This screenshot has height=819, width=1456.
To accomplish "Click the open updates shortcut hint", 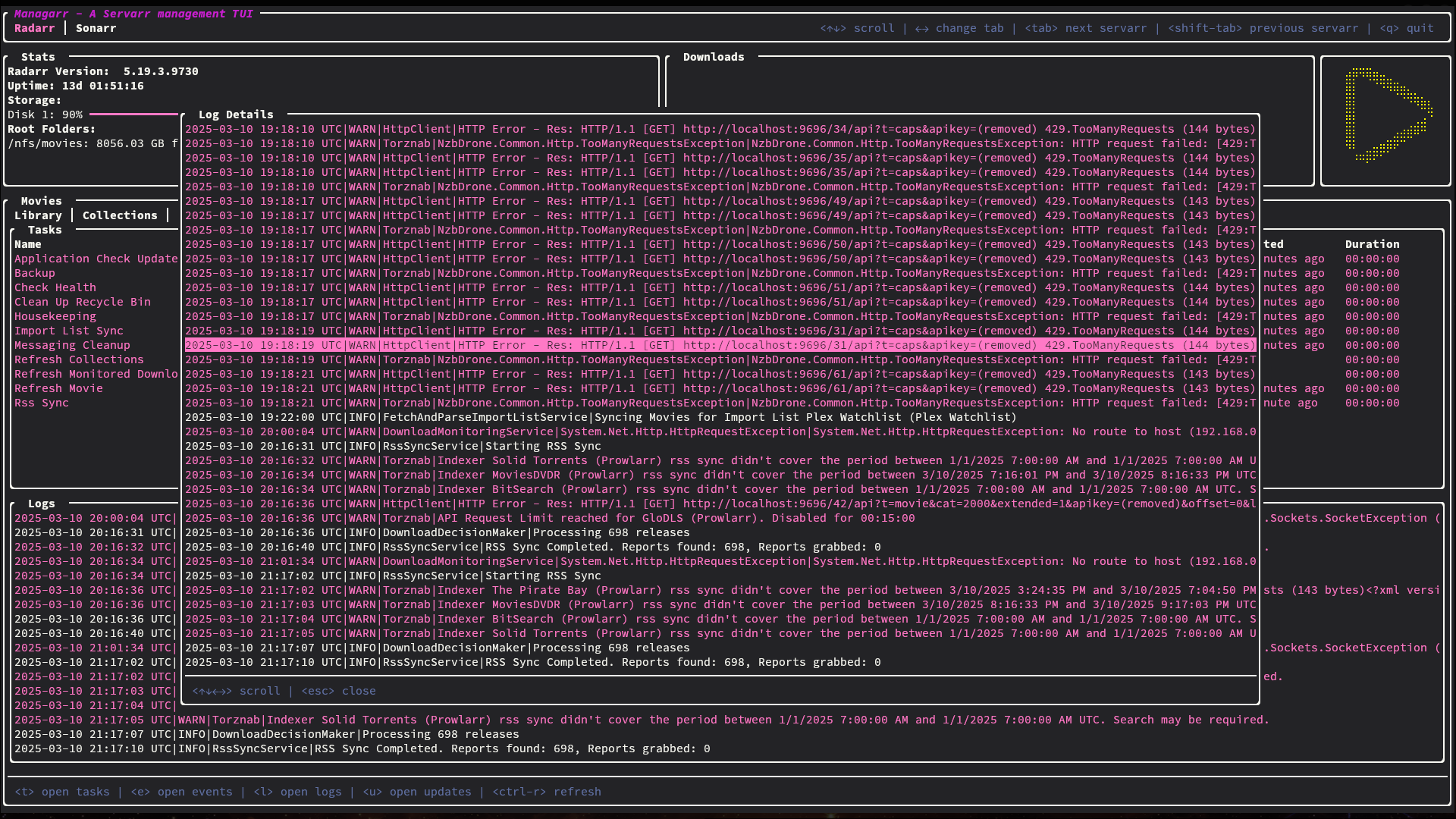I will point(417,792).
